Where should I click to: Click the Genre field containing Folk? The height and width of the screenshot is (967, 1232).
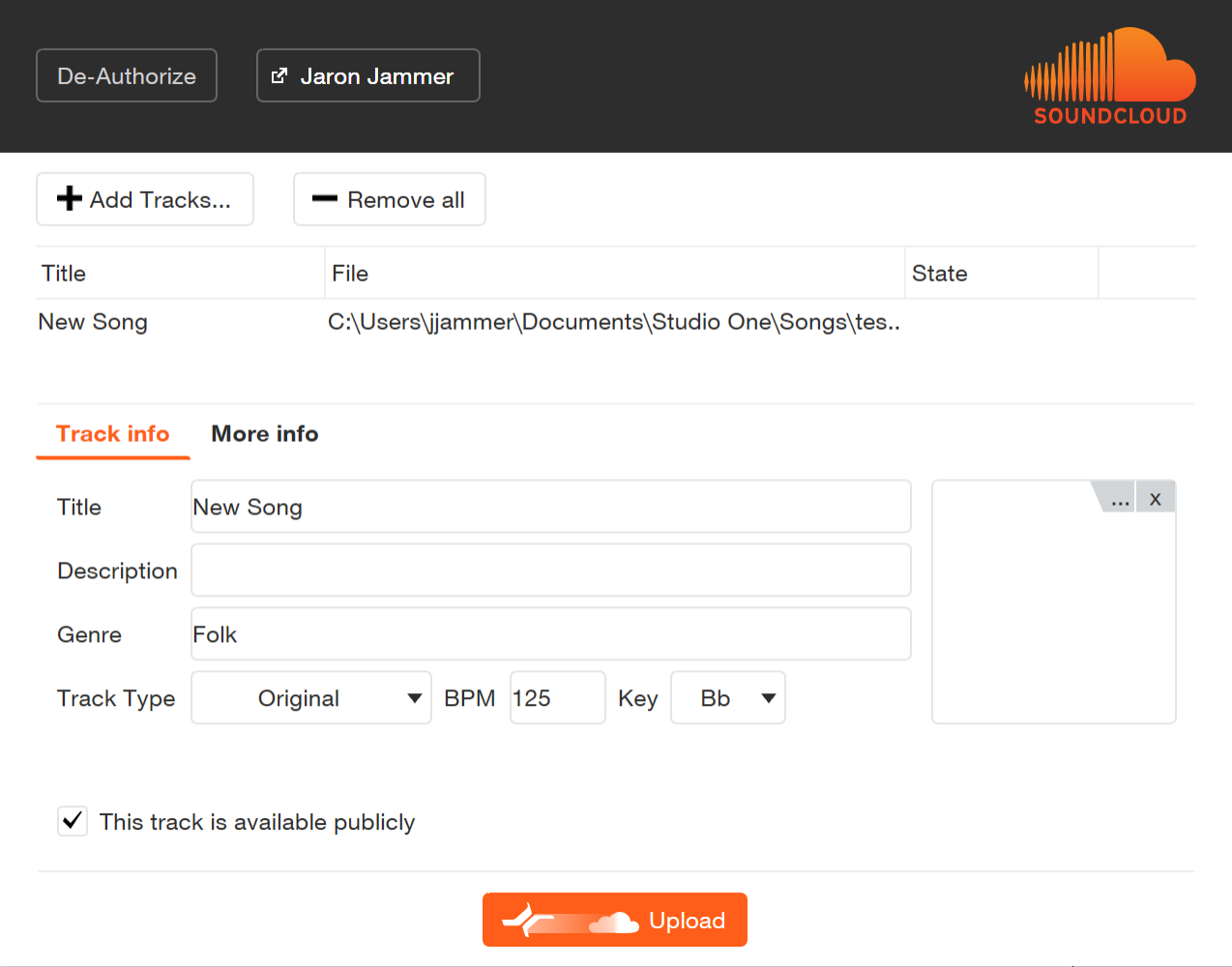point(551,633)
